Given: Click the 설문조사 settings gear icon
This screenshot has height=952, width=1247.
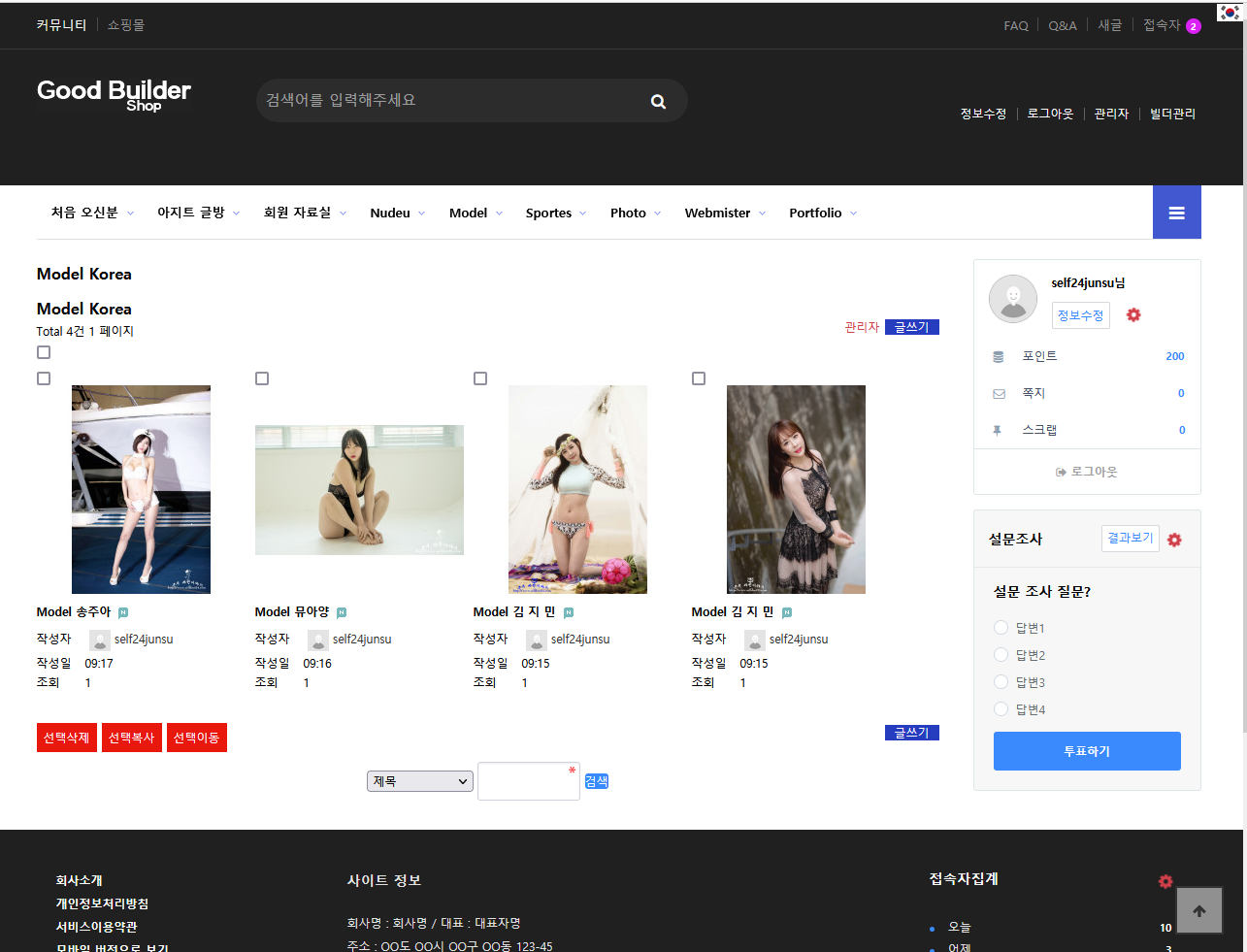Looking at the screenshot, I should (x=1174, y=540).
